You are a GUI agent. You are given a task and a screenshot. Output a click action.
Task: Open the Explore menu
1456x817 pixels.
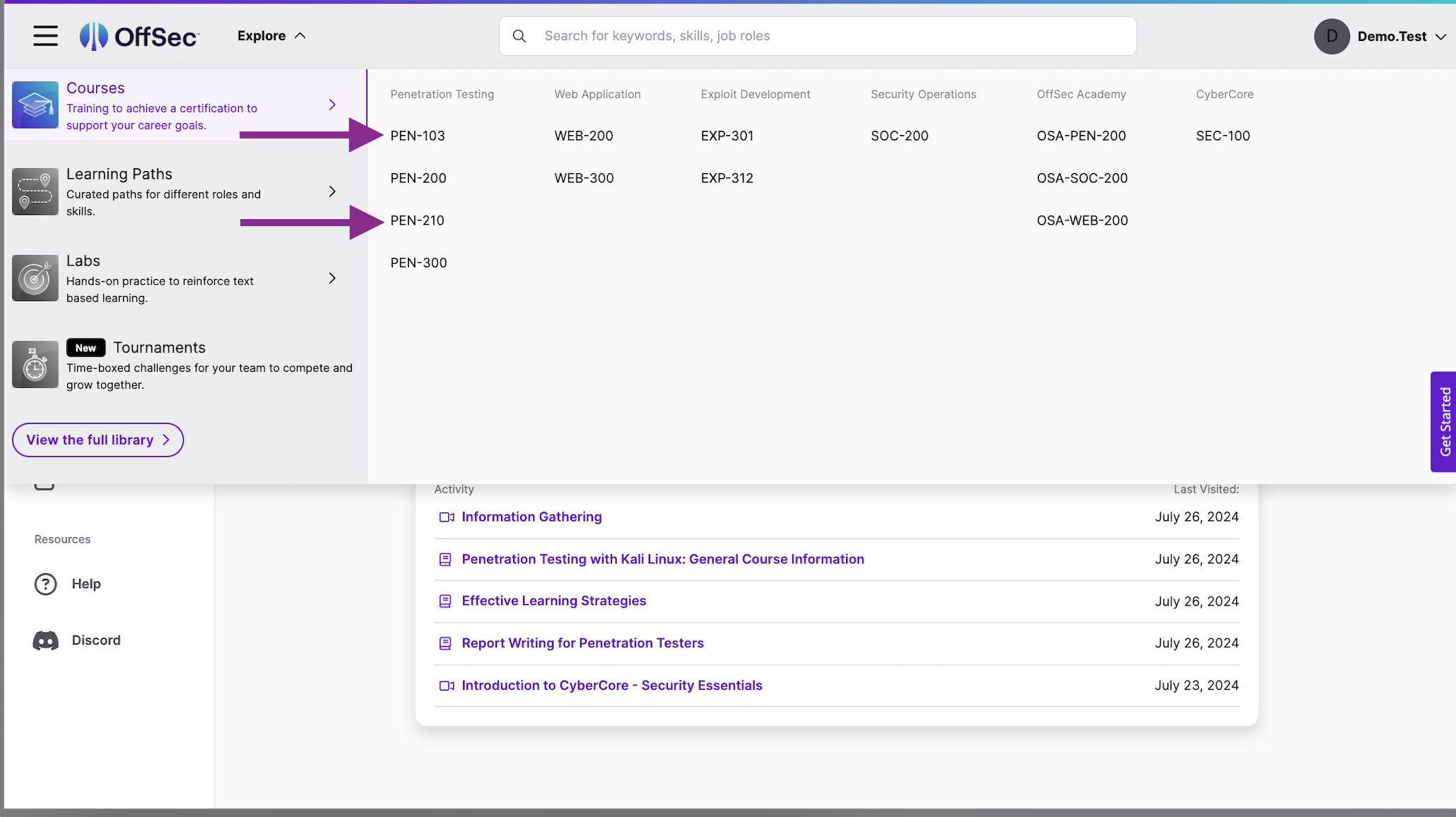262,35
